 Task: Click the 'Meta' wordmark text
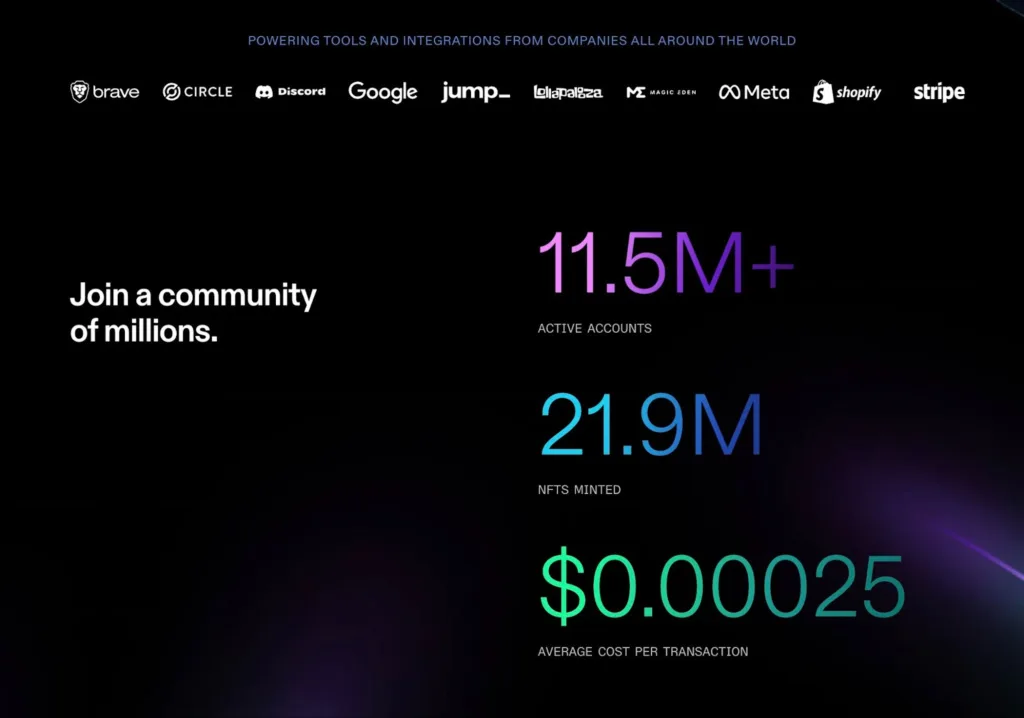(767, 92)
